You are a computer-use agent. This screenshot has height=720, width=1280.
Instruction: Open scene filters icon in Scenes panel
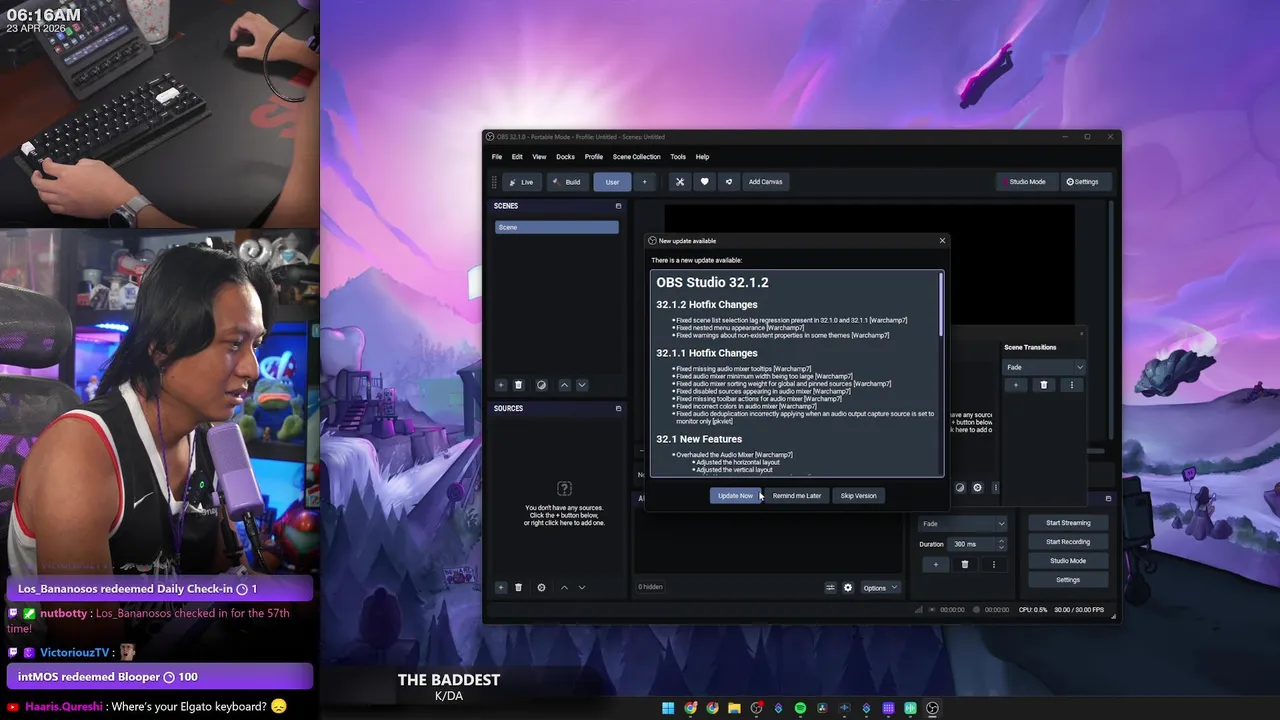click(541, 385)
